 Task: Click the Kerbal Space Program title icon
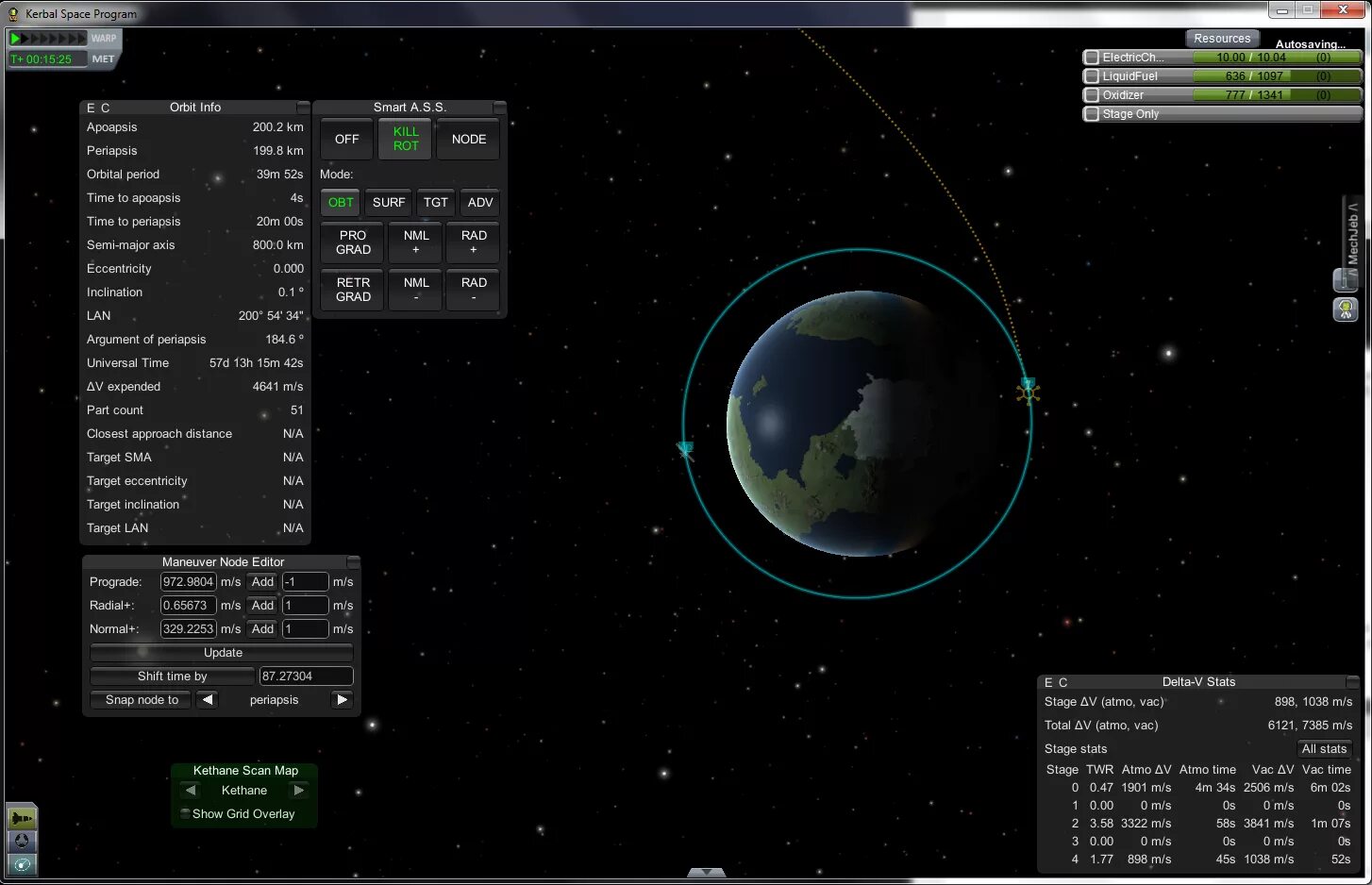coord(13,13)
